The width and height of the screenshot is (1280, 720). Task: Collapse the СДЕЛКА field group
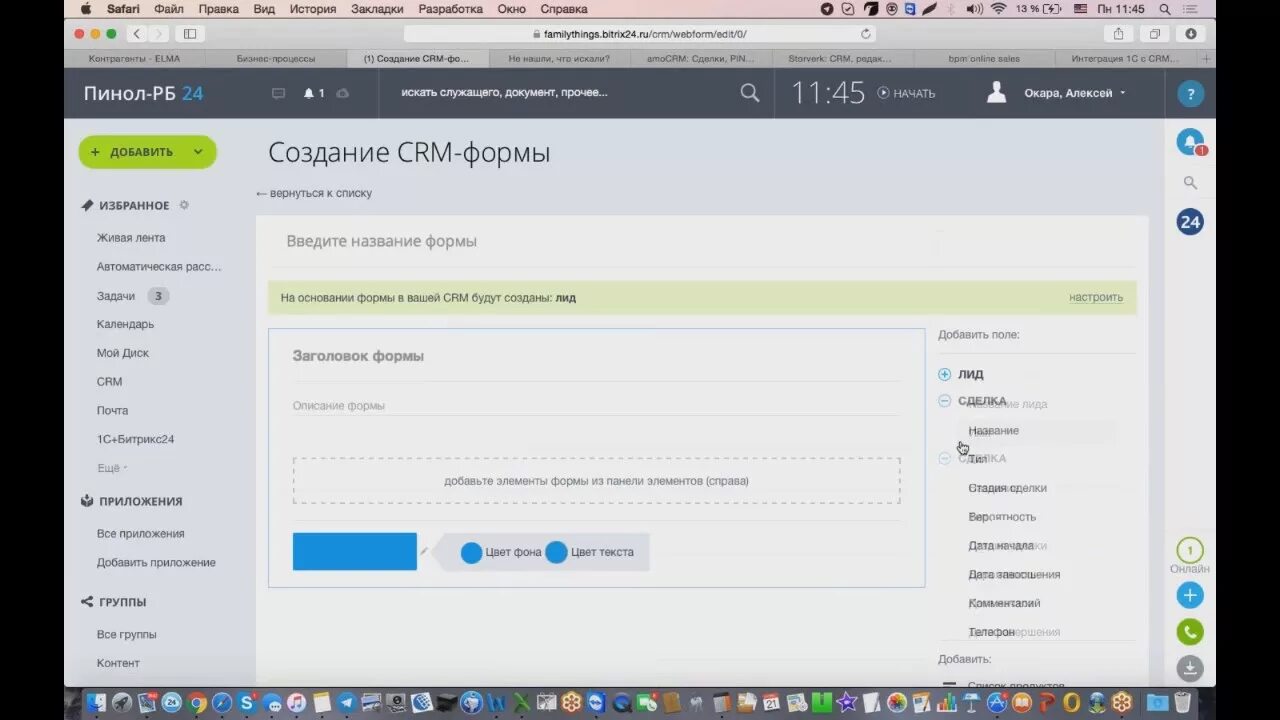click(x=944, y=400)
